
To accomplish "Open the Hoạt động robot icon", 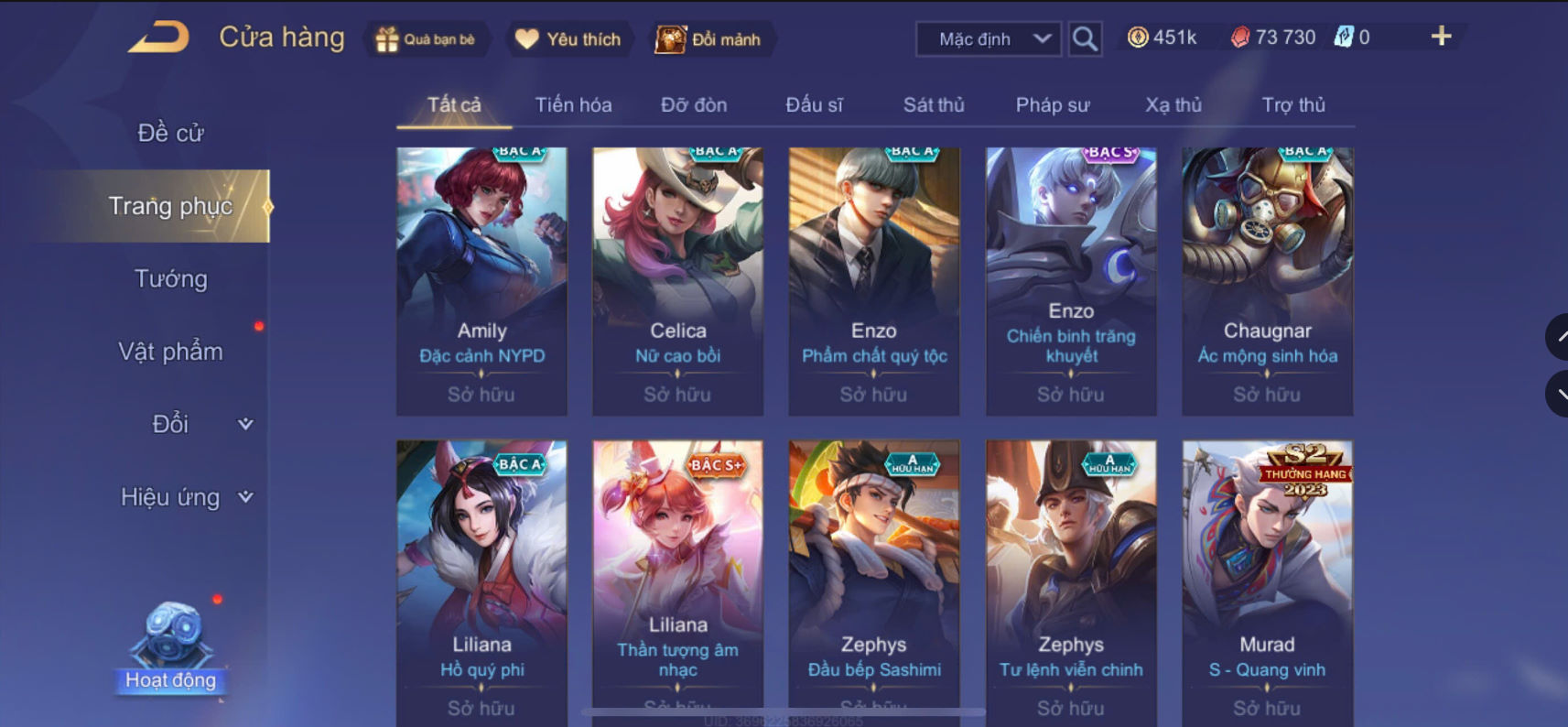I will pyautogui.click(x=171, y=635).
